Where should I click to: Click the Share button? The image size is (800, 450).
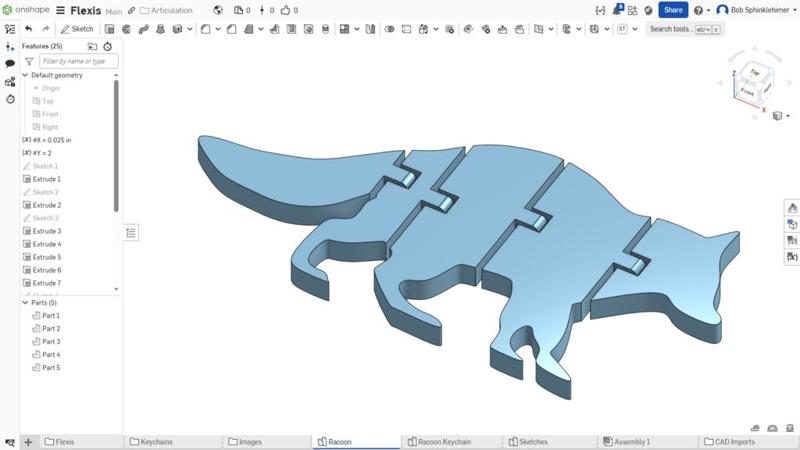672,10
